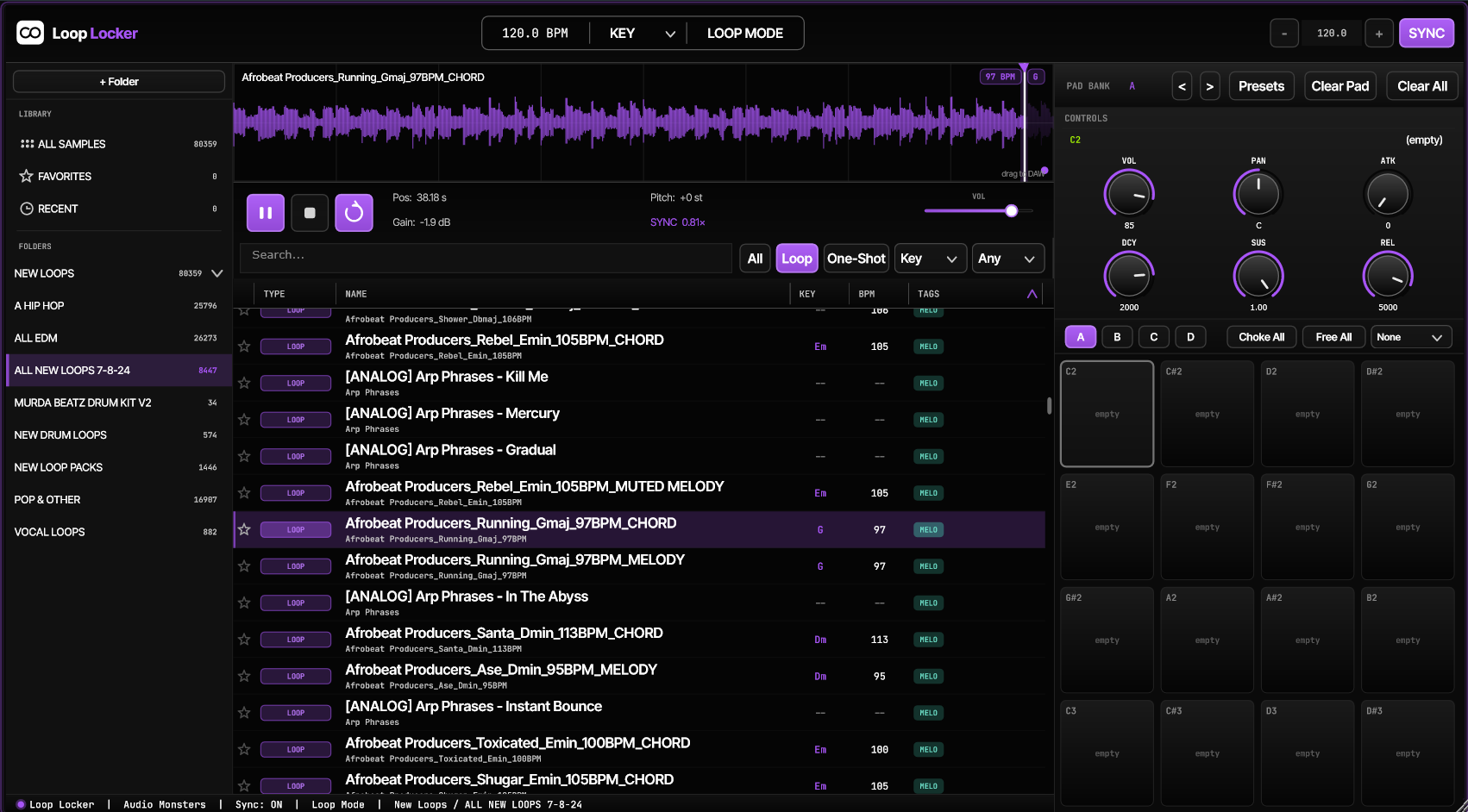Pause playback with the pause button

(266, 213)
